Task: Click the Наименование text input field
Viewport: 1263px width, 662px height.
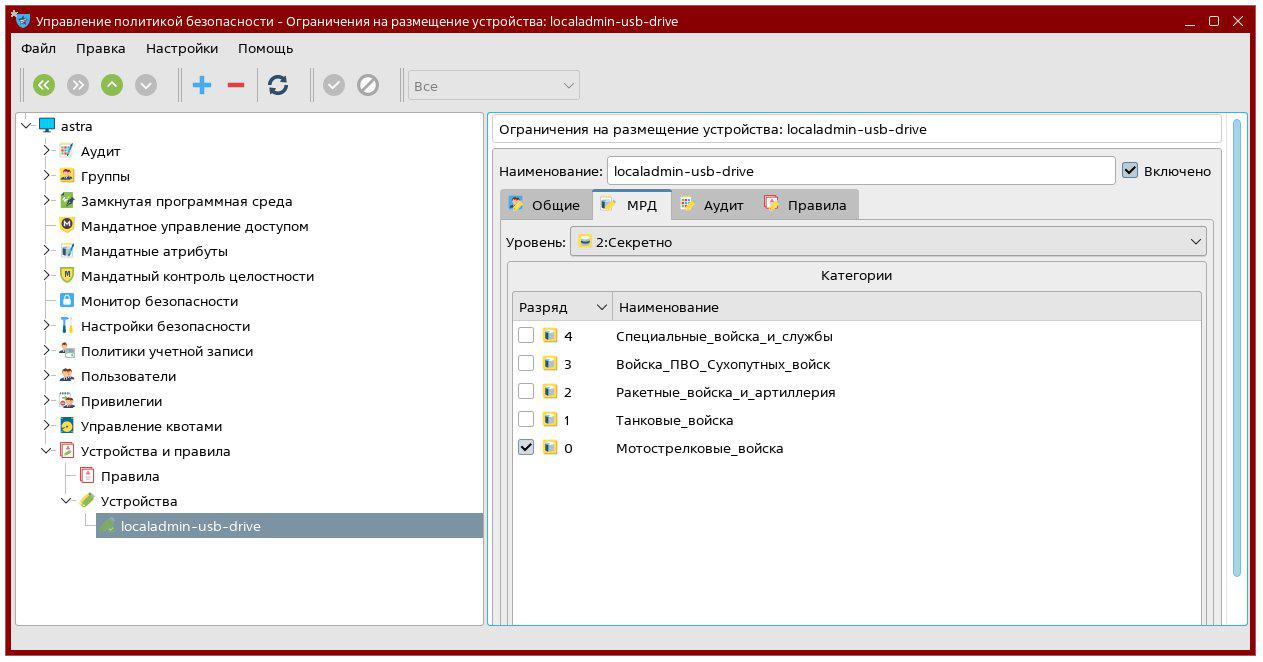Action: click(860, 171)
